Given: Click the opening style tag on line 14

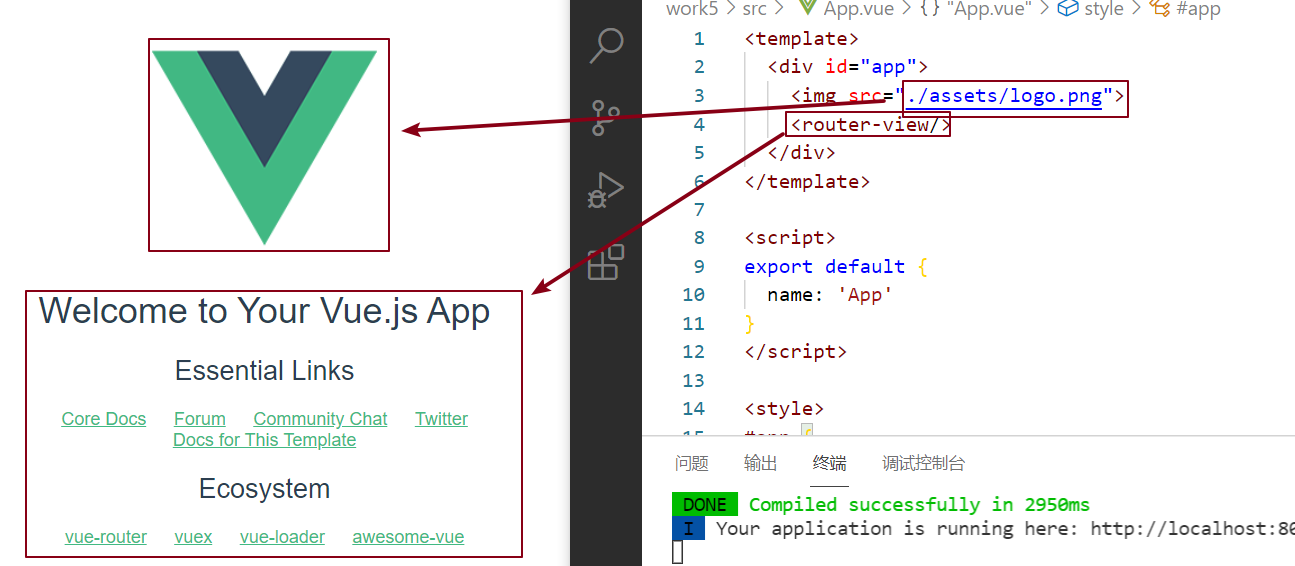Looking at the screenshot, I should pyautogui.click(x=784, y=409).
